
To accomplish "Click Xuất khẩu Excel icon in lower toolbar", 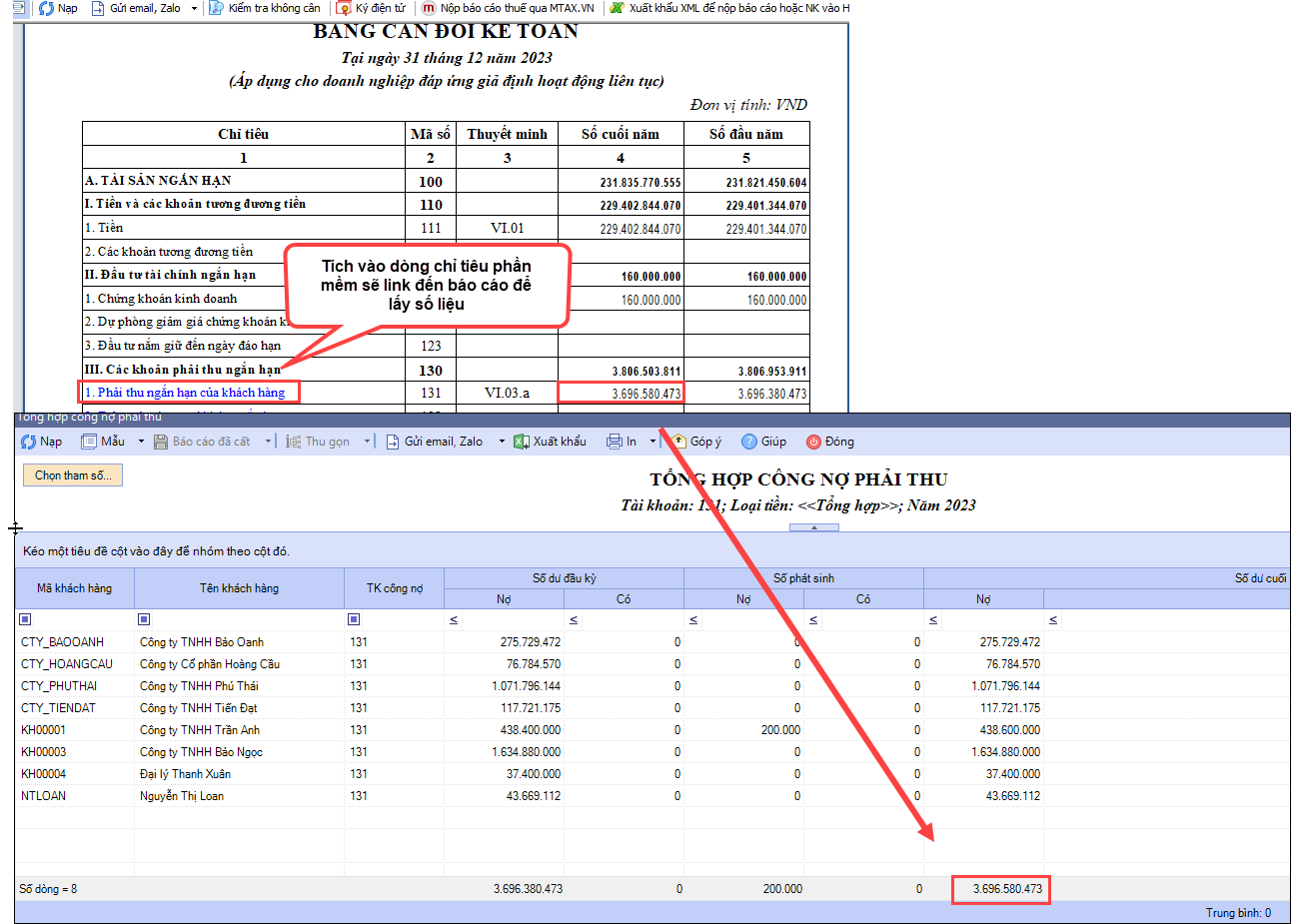I will click(521, 442).
